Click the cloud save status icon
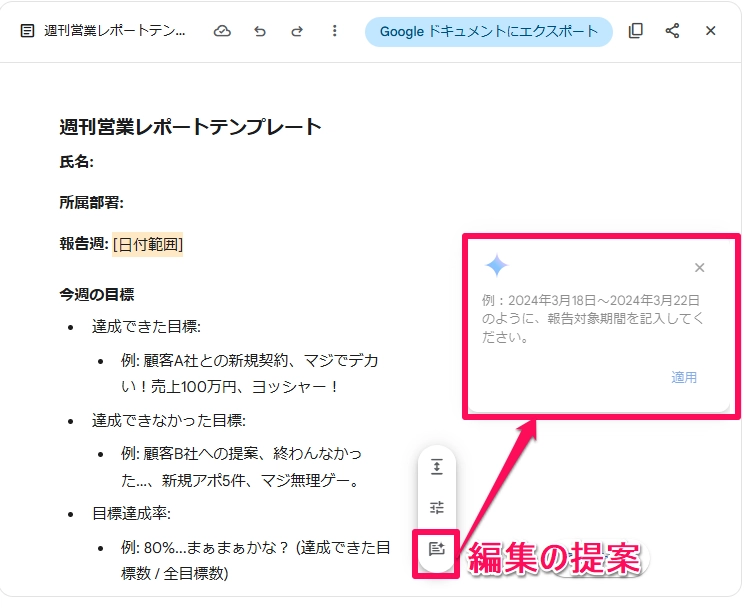756x609 pixels. 222,31
